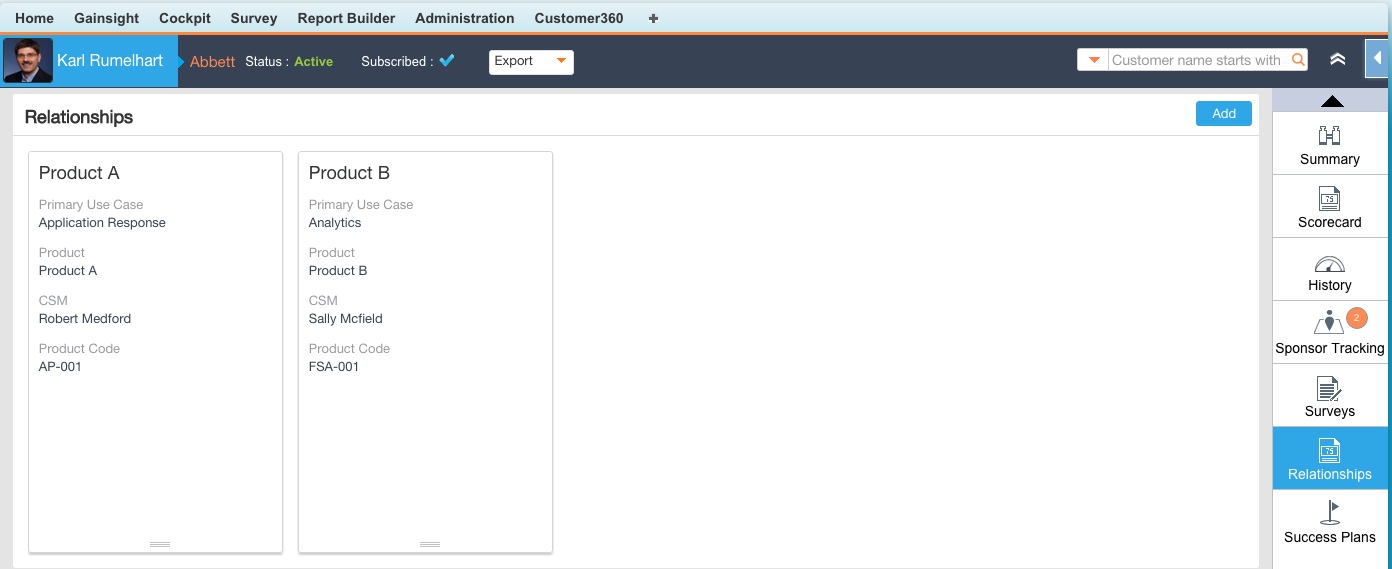Click the customer name search field
The height and width of the screenshot is (569, 1392).
coord(1197,60)
